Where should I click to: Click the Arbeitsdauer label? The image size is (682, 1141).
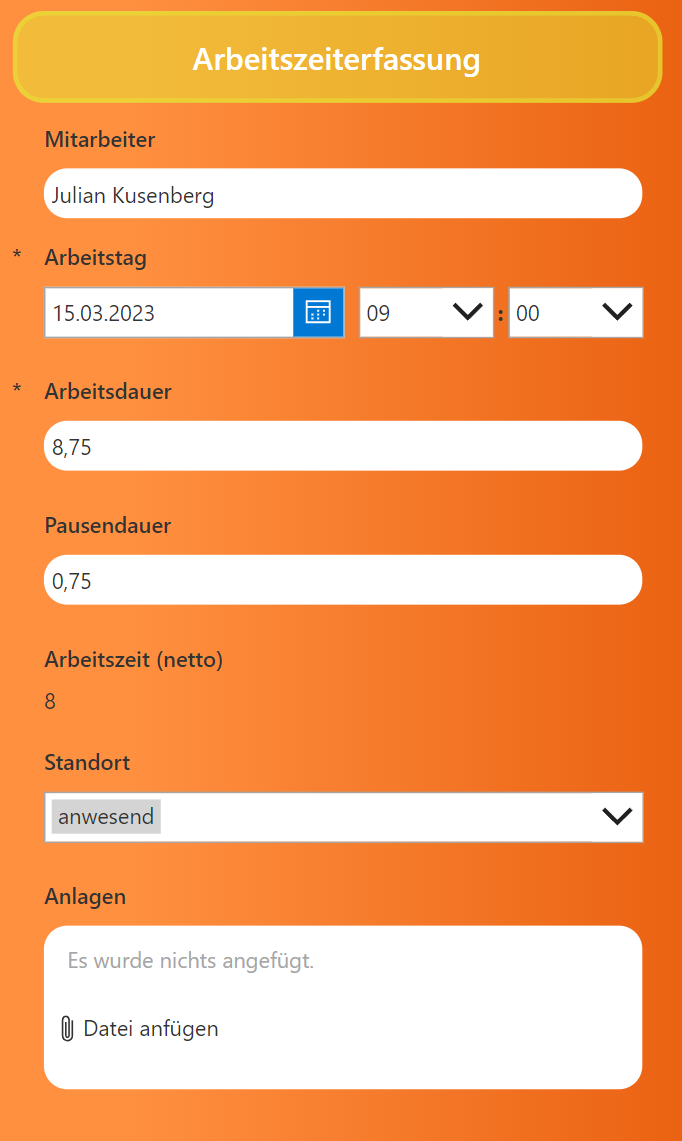(x=108, y=392)
